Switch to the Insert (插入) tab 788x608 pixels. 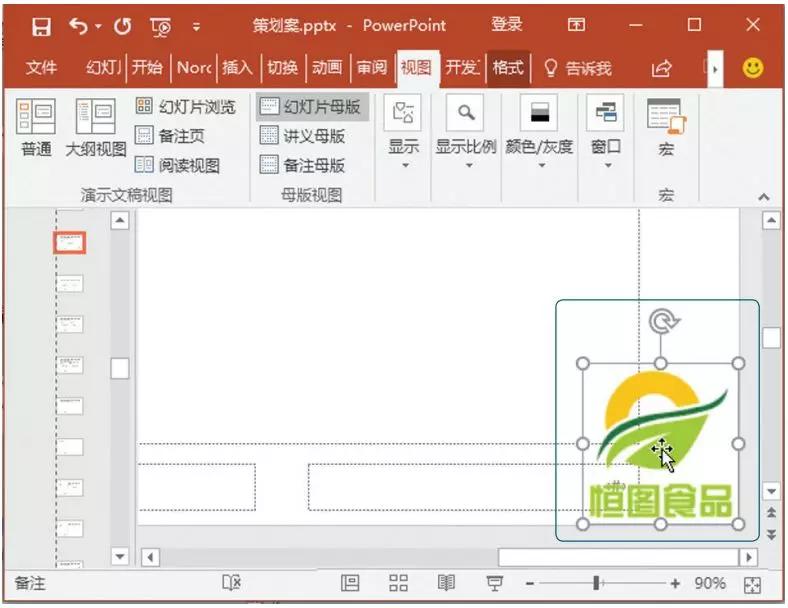click(x=237, y=68)
